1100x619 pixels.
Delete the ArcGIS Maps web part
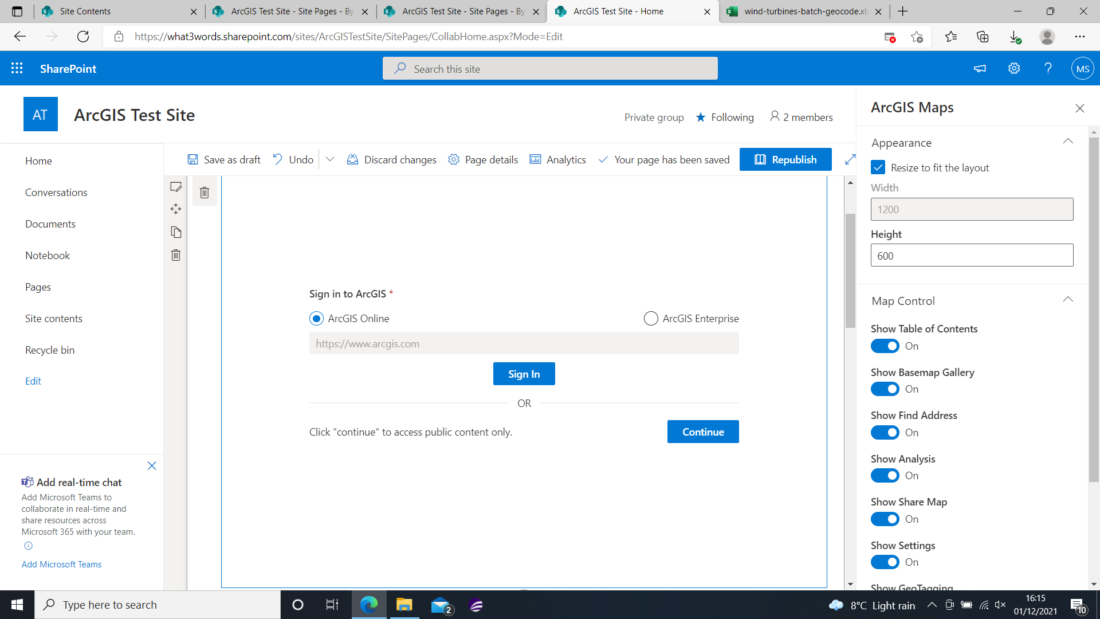204,192
